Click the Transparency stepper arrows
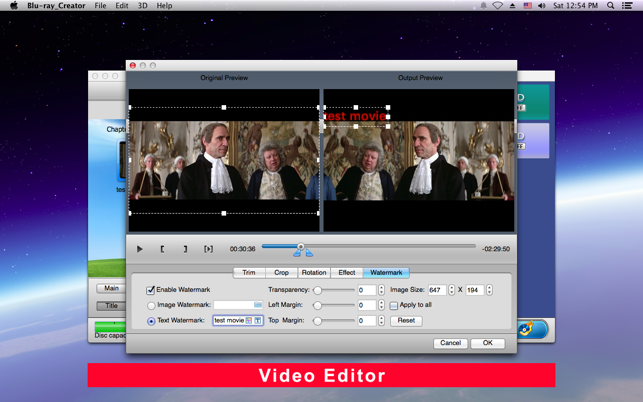 tap(381, 290)
